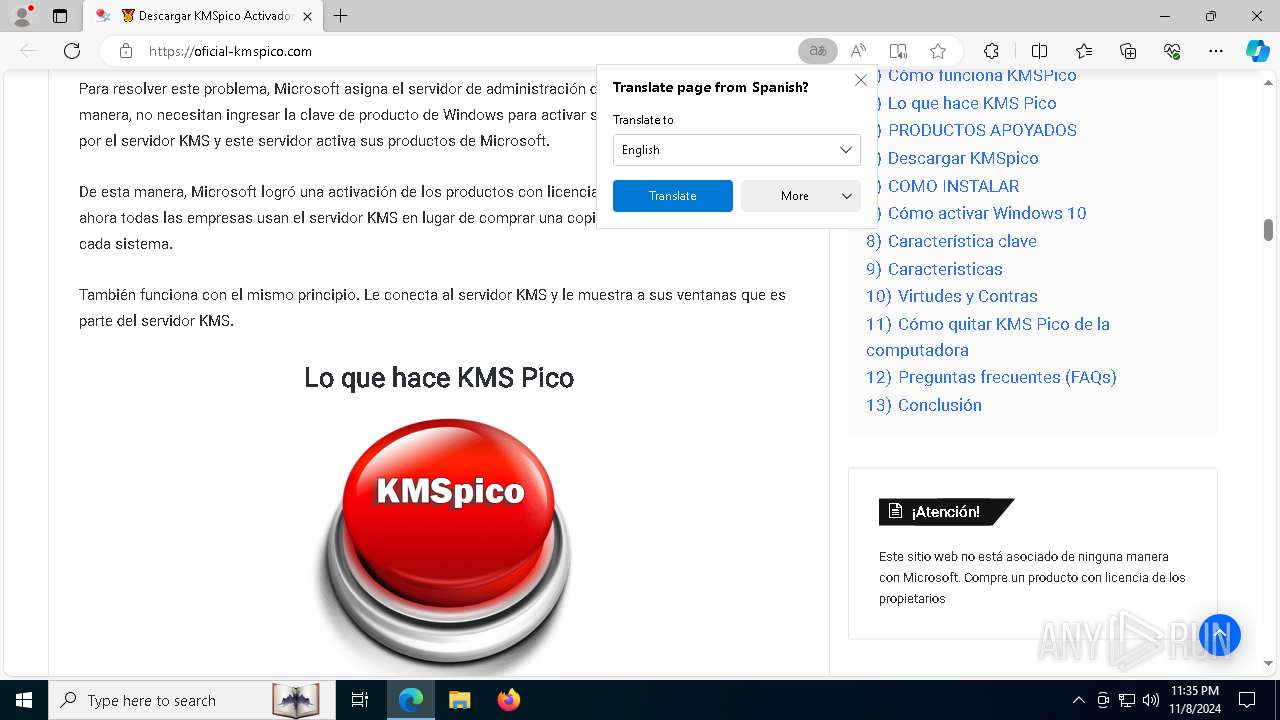Image resolution: width=1280 pixels, height=720 pixels.
Task: Expand the More options dropdown
Action: pos(801,196)
